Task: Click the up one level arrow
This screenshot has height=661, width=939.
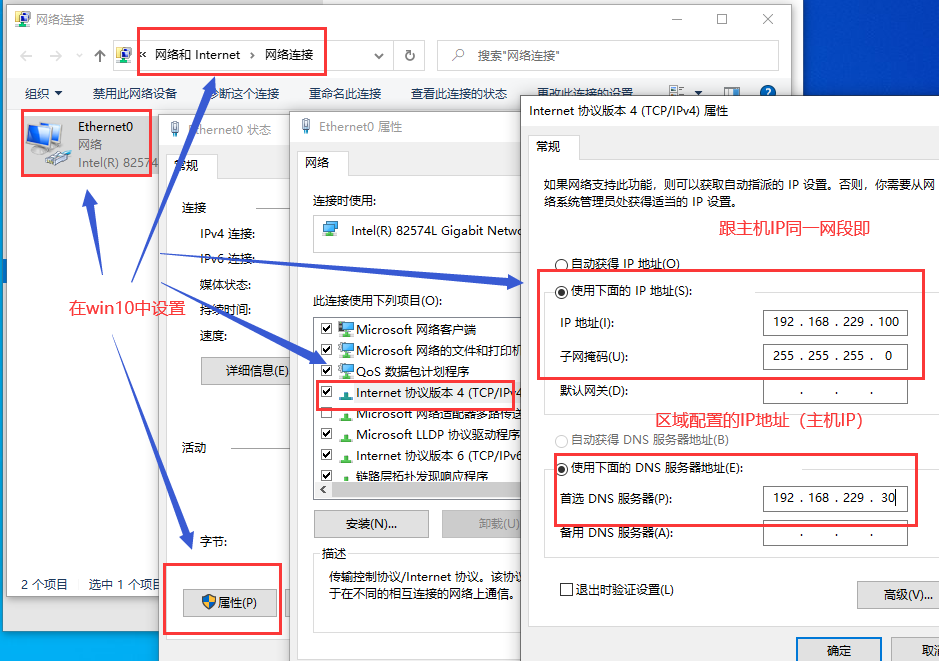Action: [x=99, y=56]
